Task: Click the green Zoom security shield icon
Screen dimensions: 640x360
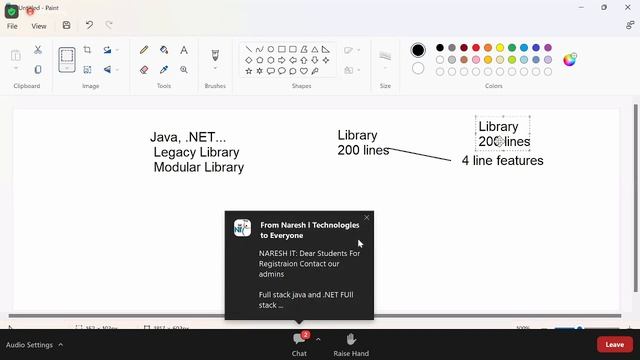Action: [x=11, y=12]
